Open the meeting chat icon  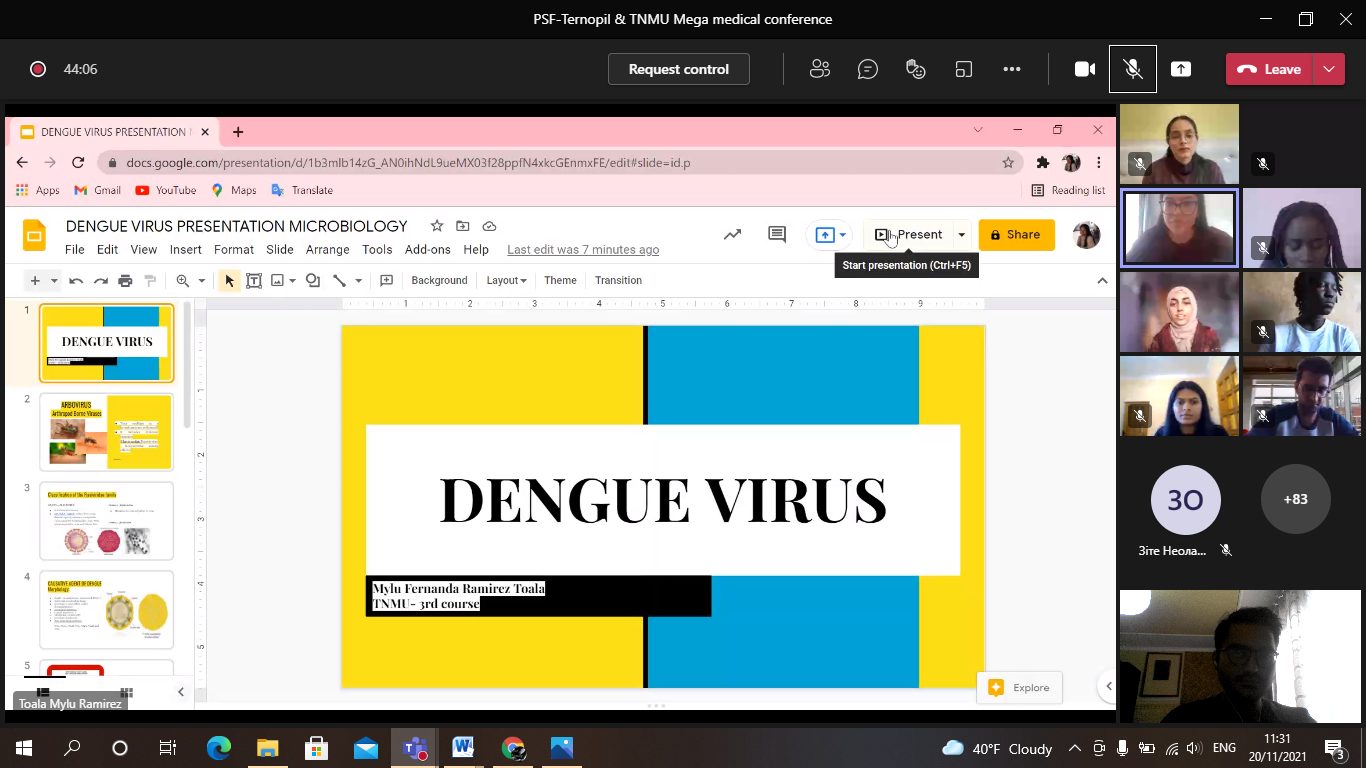868,69
